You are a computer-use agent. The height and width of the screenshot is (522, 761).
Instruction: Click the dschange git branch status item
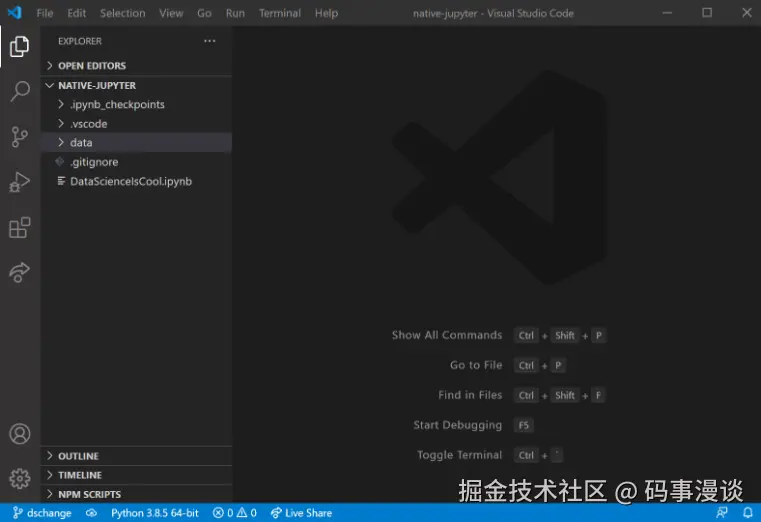click(x=42, y=513)
